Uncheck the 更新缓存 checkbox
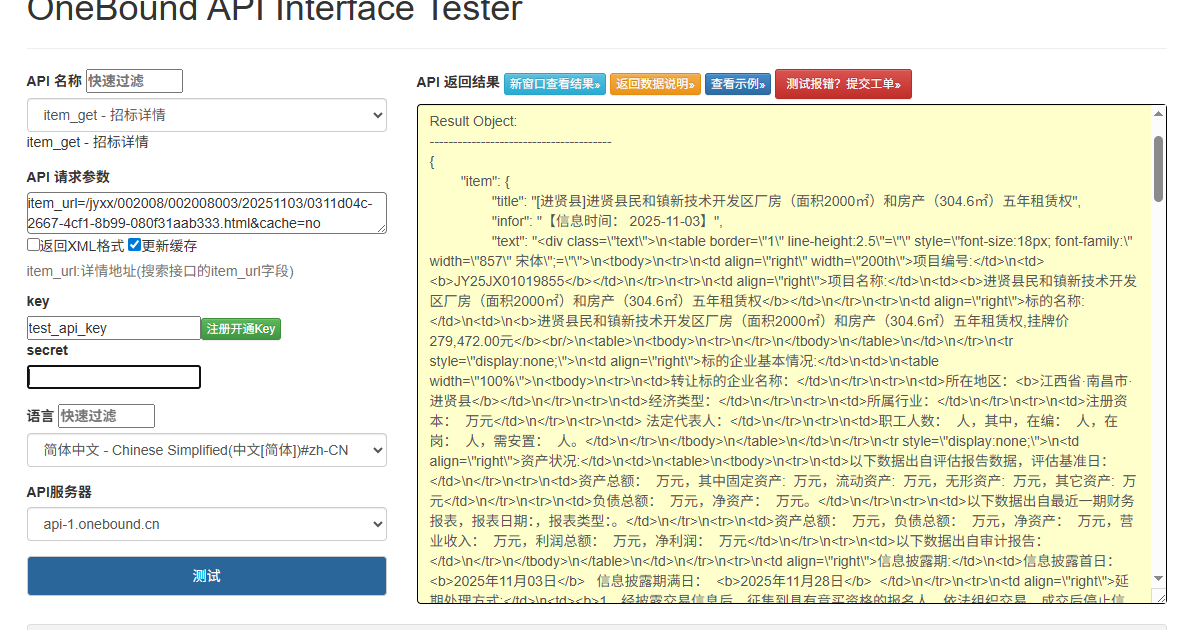This screenshot has height=630, width=1192. (x=135, y=245)
